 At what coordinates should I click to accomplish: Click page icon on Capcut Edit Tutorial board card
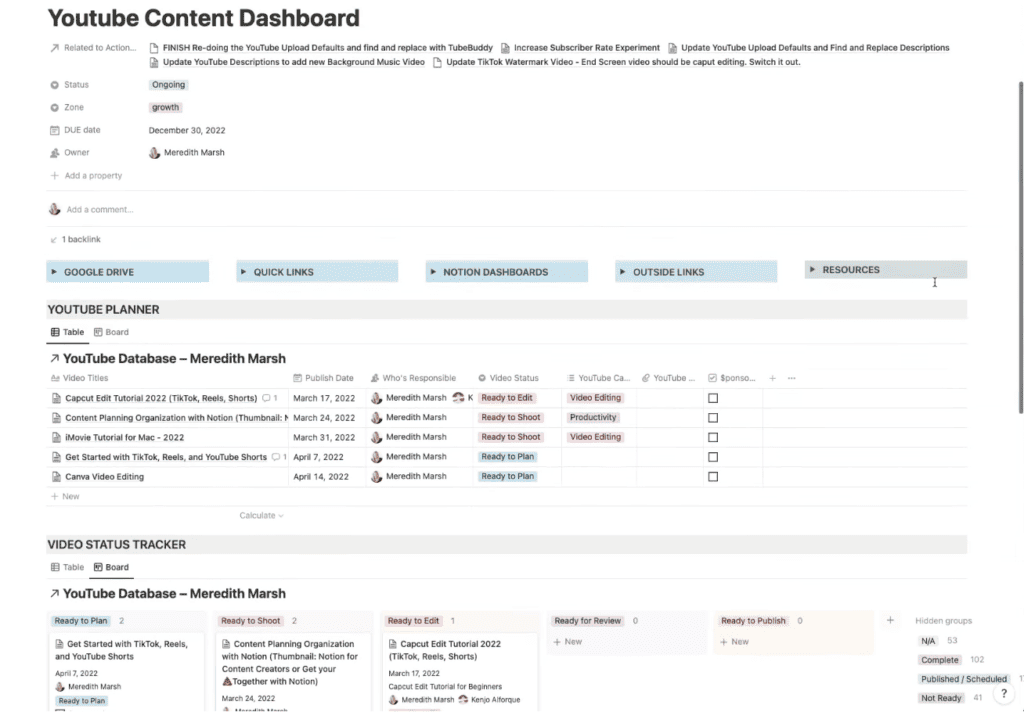(x=392, y=644)
